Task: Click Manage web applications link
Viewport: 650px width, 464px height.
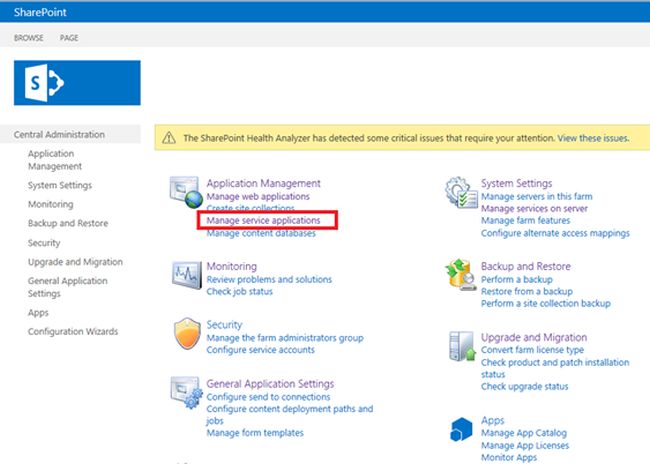Action: tap(258, 196)
